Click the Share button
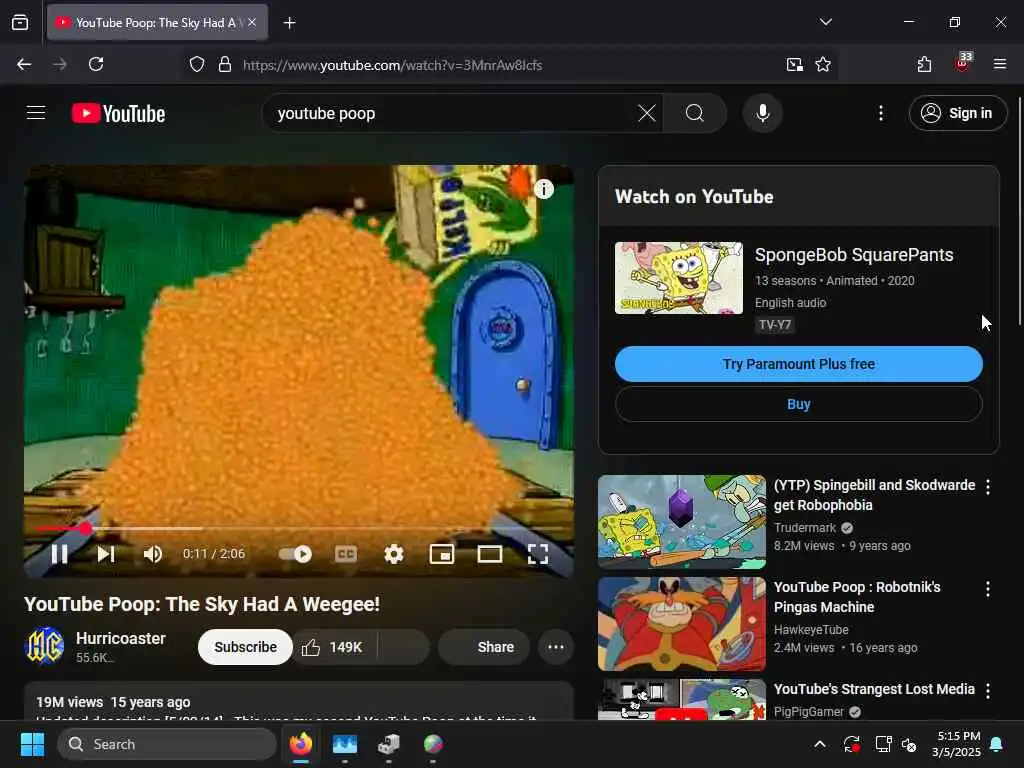The image size is (1024, 768). tap(484, 647)
